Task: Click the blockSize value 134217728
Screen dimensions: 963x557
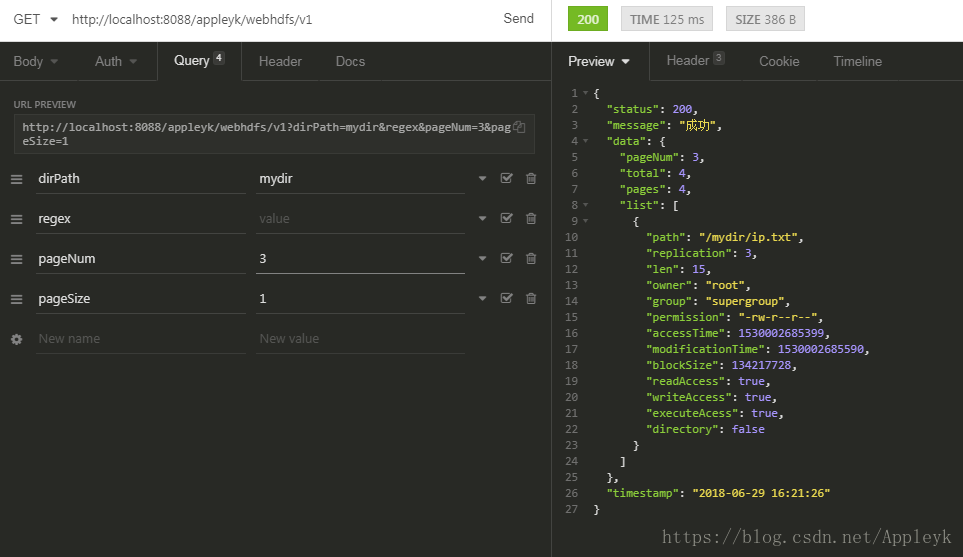Action: [762, 365]
